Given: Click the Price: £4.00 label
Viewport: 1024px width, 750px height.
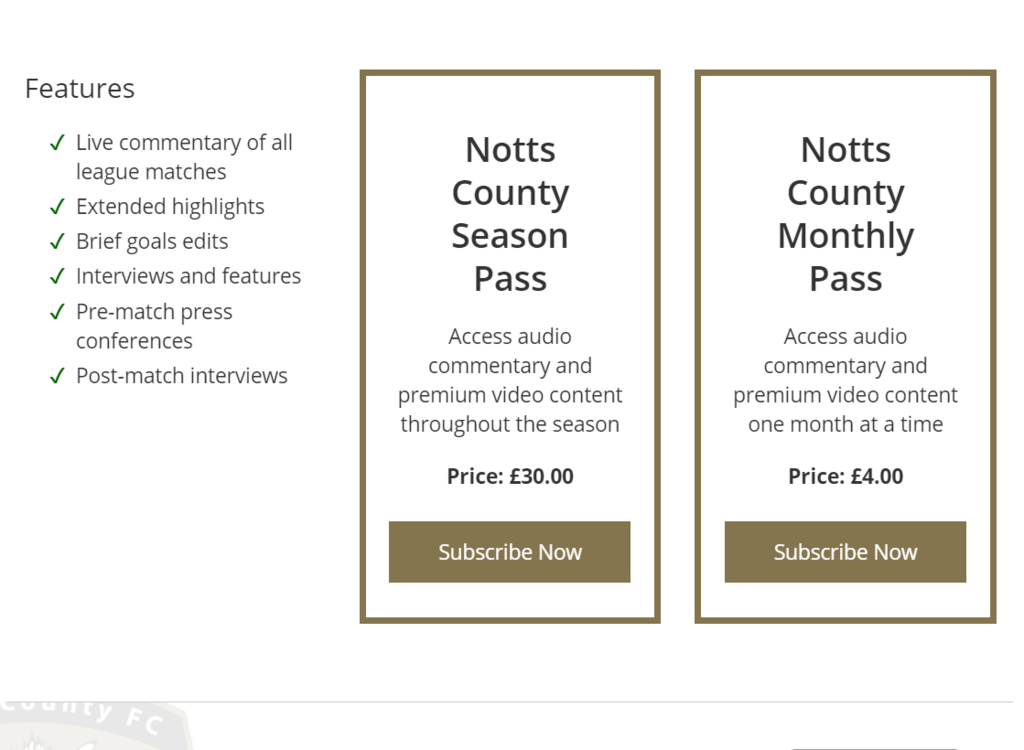Looking at the screenshot, I should [x=845, y=476].
